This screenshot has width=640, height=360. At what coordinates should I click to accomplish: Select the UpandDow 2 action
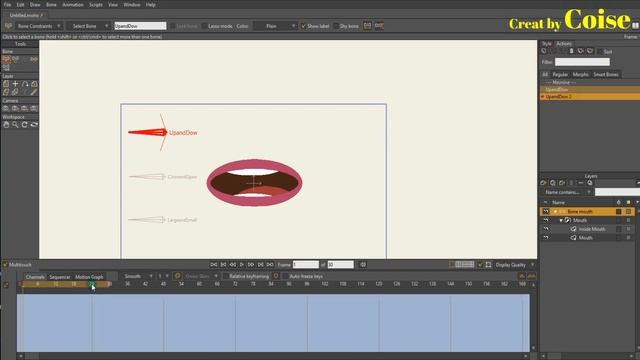coord(589,97)
